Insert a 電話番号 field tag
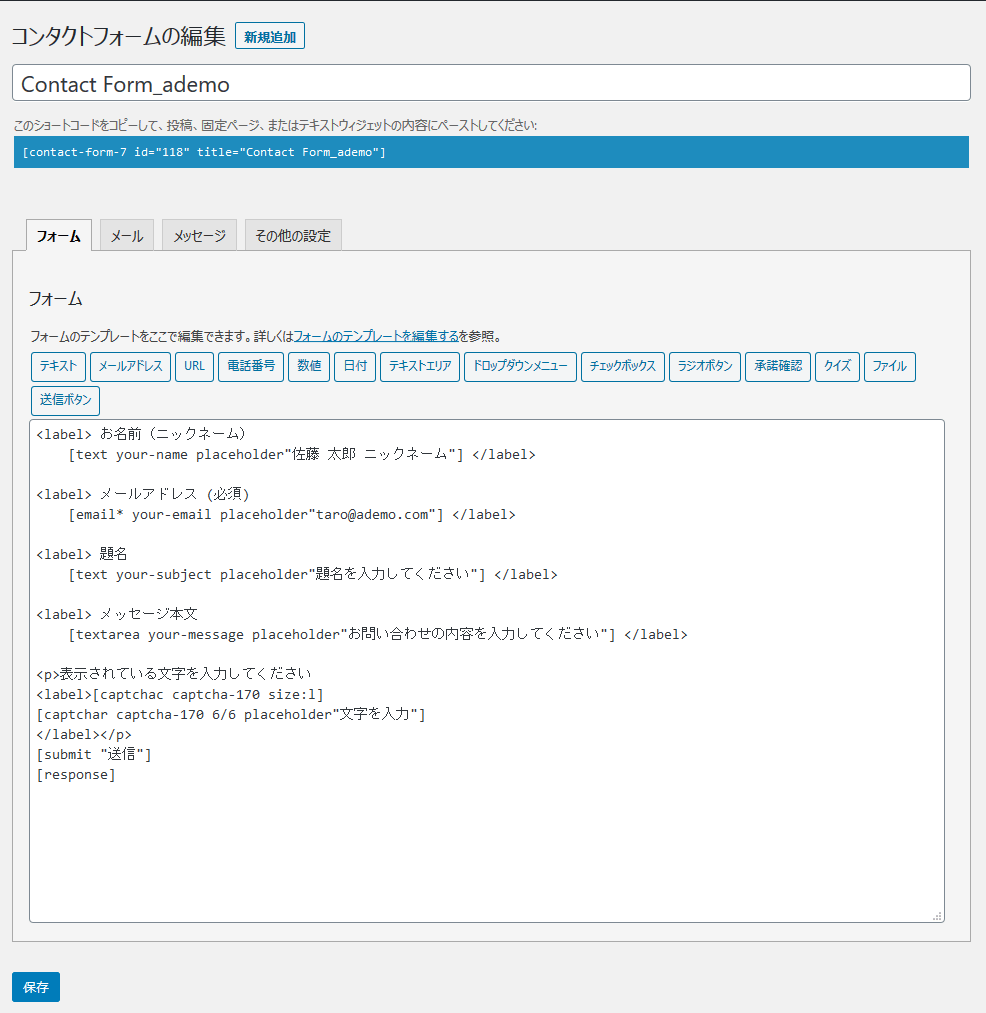This screenshot has width=986, height=1013. tap(251, 366)
